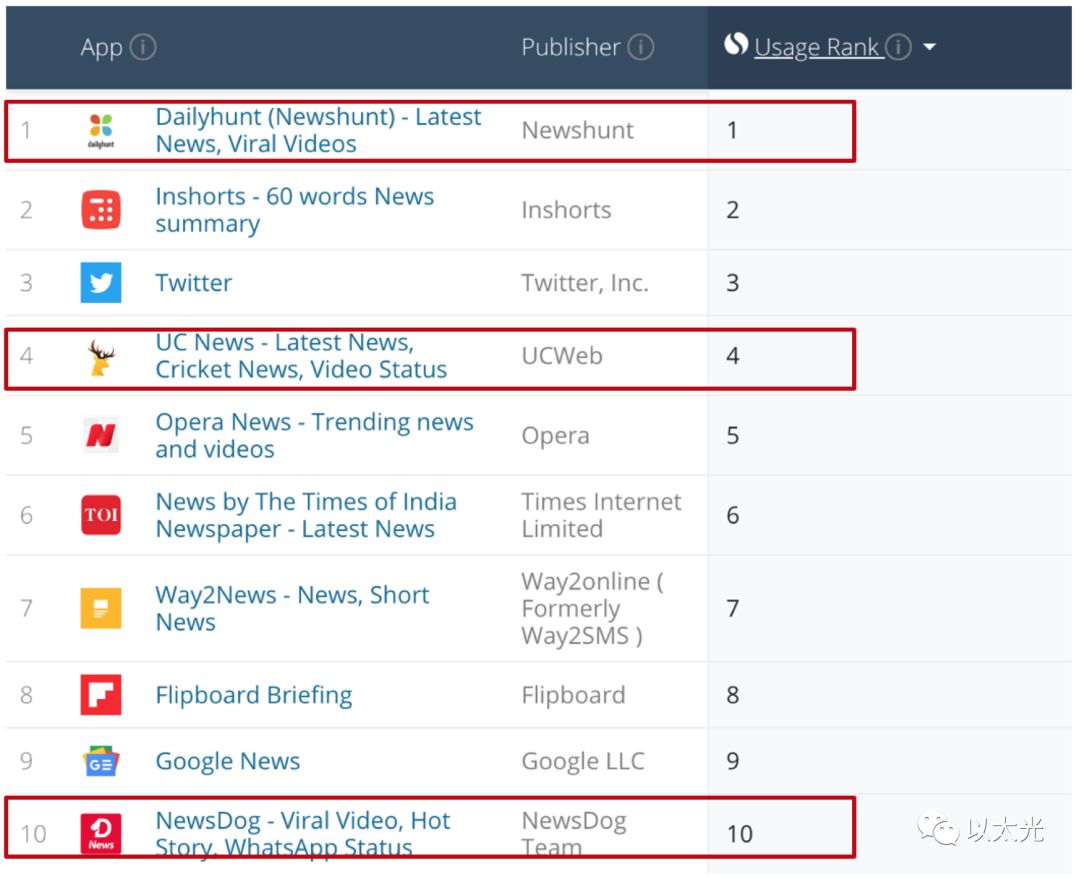The image size is (1080, 877).
Task: Click the Flipboard app icon
Action: [101, 694]
